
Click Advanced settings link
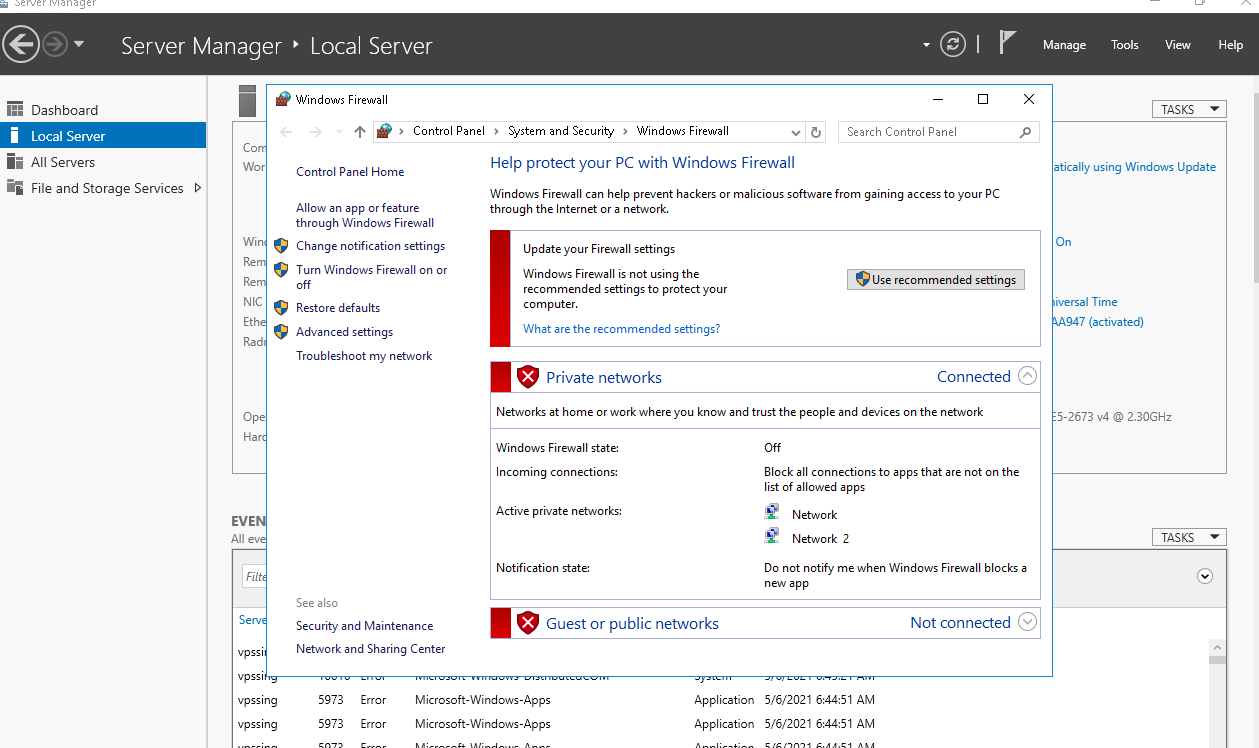[344, 332]
